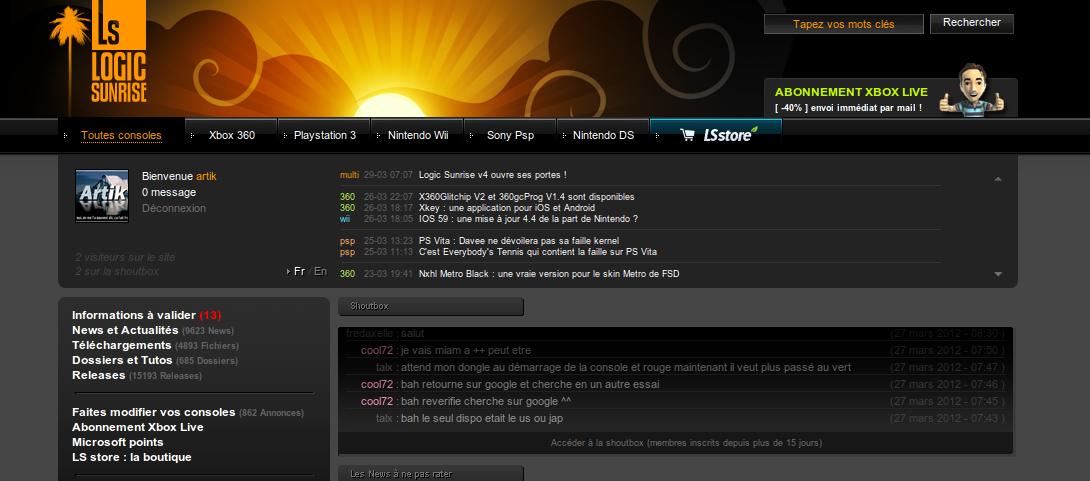
Task: Focus the keyword search field
Action: click(843, 24)
